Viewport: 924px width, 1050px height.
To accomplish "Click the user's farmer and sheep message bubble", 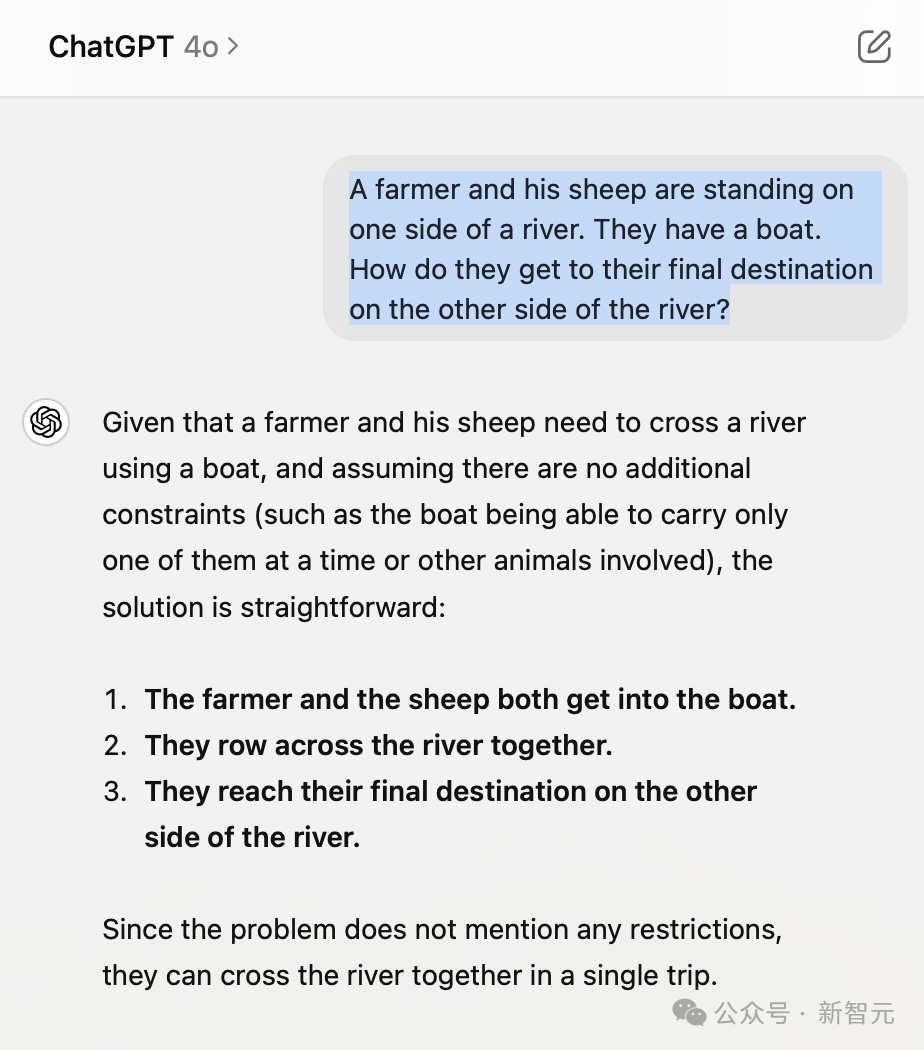I will coord(615,249).
